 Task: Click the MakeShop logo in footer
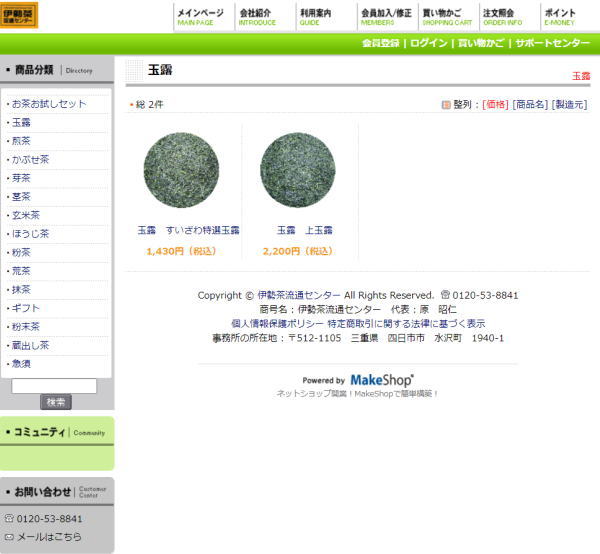pos(381,380)
